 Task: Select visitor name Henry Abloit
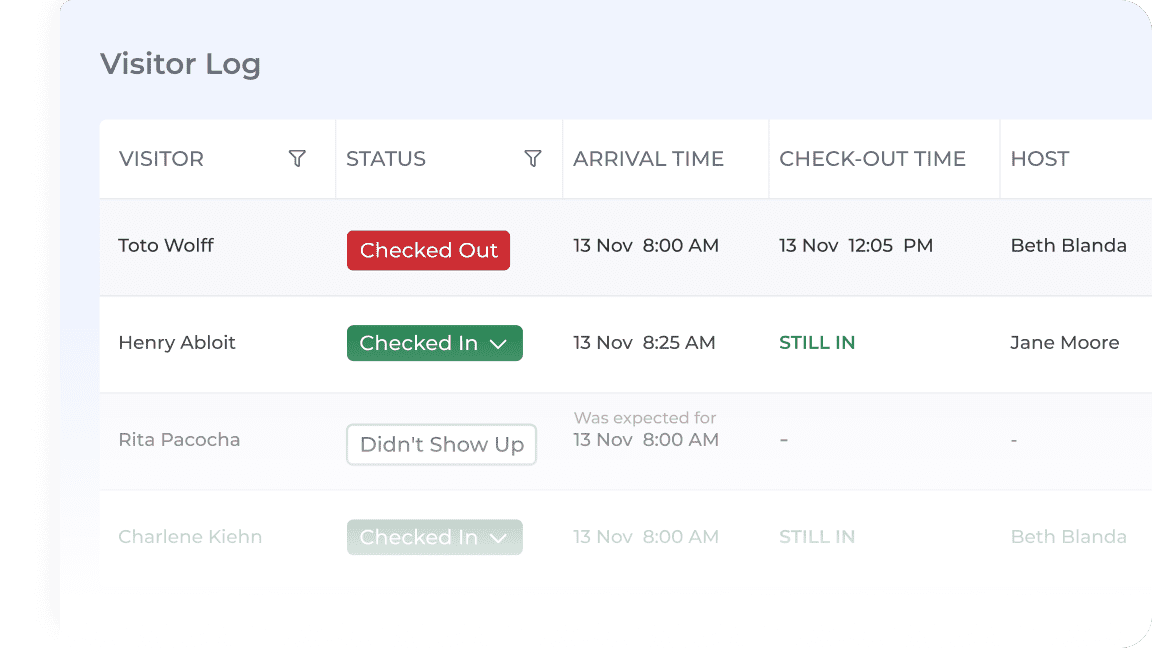177,342
